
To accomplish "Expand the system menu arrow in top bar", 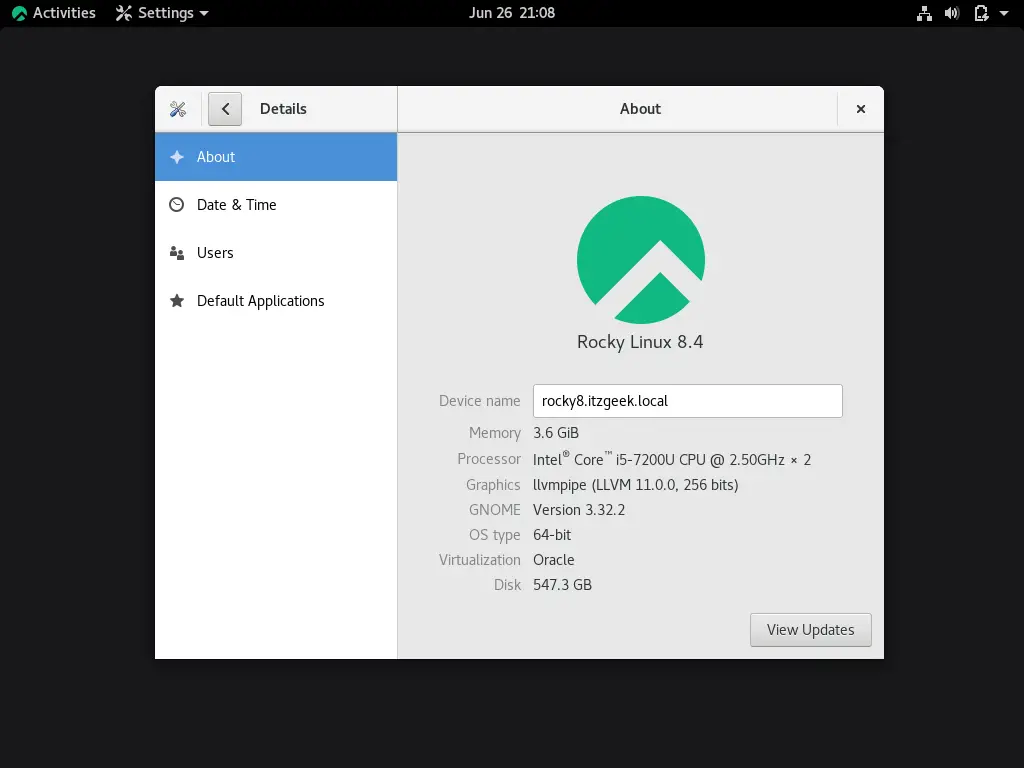I will coord(1004,13).
